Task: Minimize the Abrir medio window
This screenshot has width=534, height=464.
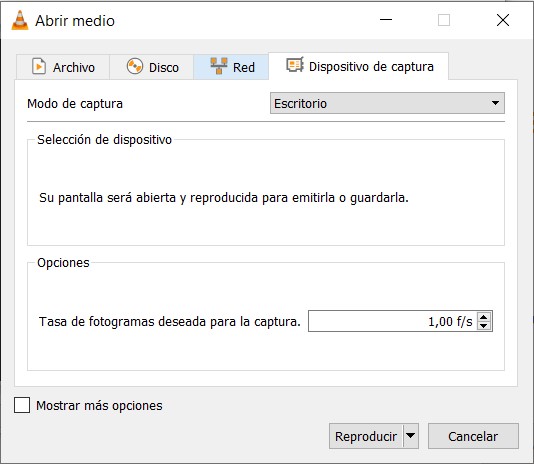Action: tap(386, 20)
